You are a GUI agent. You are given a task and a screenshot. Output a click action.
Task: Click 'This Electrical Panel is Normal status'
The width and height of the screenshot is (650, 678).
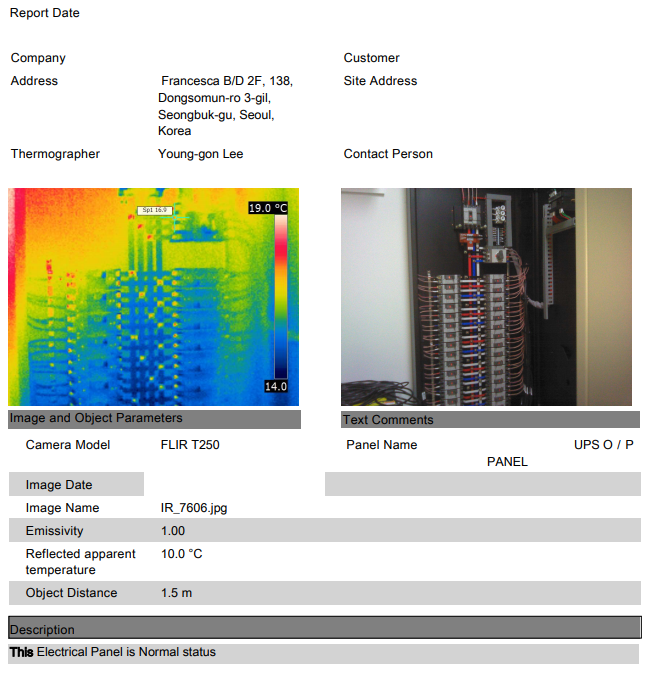click(113, 652)
